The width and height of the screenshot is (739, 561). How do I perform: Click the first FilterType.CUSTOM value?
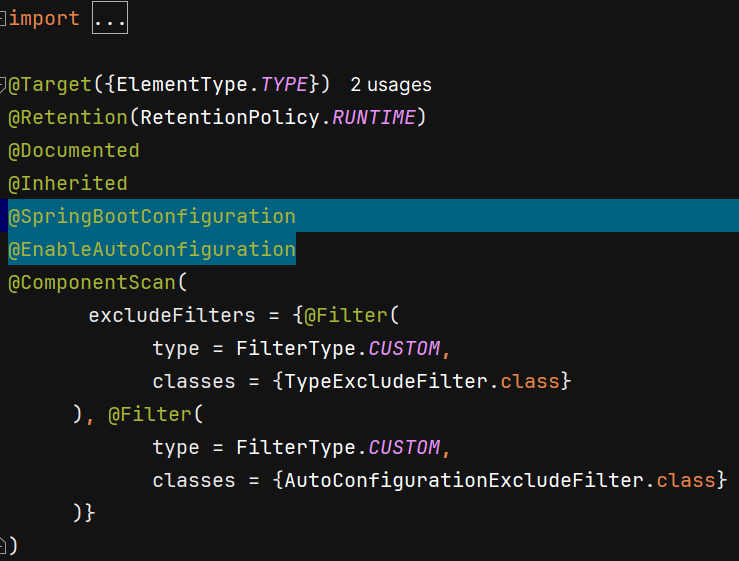point(338,348)
